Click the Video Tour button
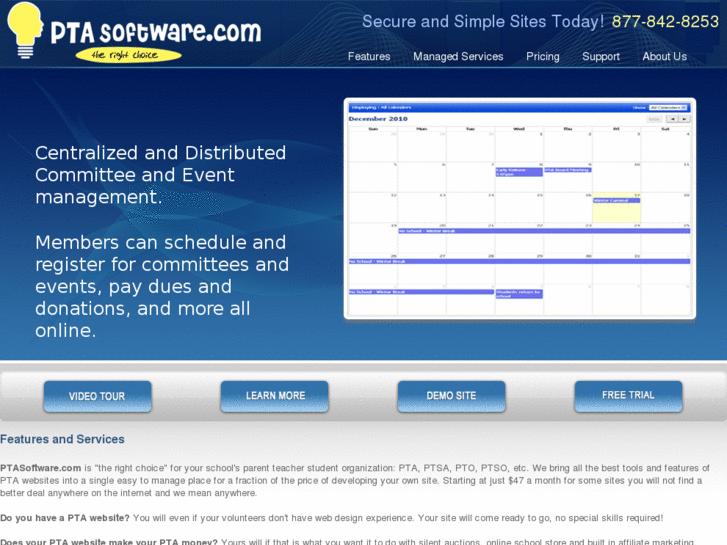This screenshot has height=545, width=727. point(97,397)
